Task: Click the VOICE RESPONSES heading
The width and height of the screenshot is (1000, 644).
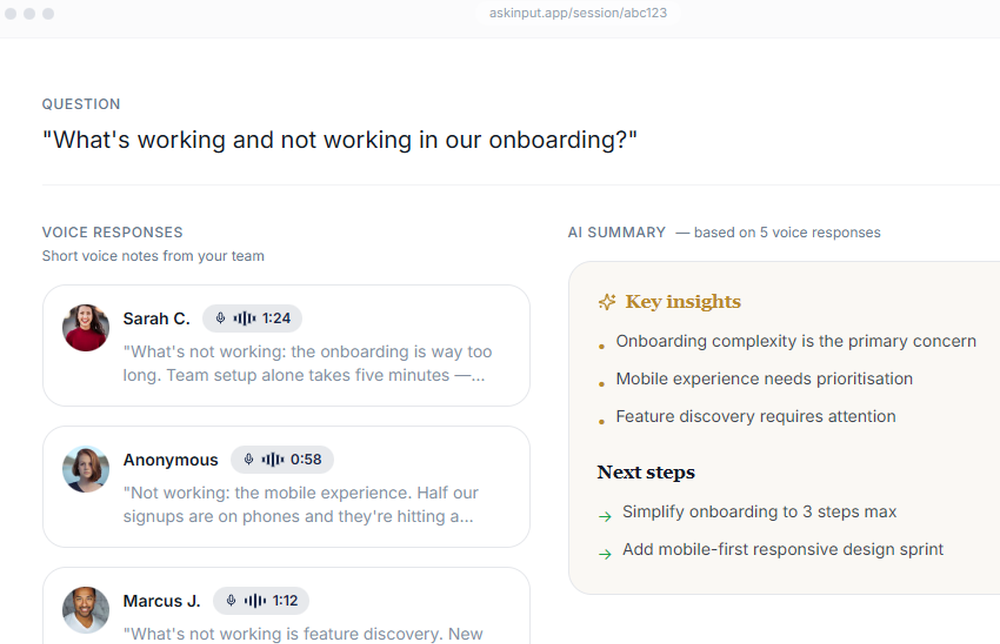Action: click(x=112, y=232)
